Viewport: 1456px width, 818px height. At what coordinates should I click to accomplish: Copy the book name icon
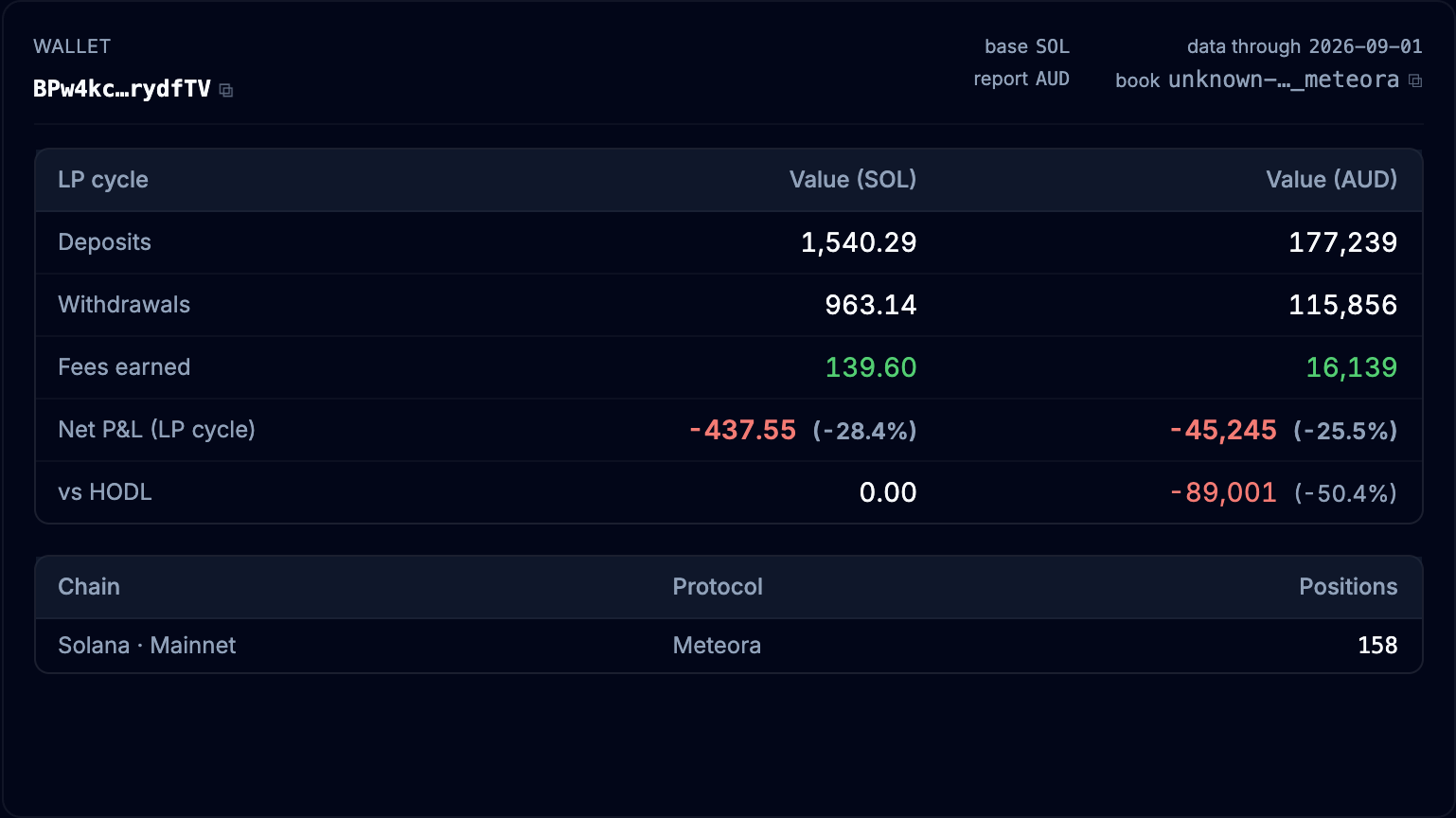pos(1415,80)
